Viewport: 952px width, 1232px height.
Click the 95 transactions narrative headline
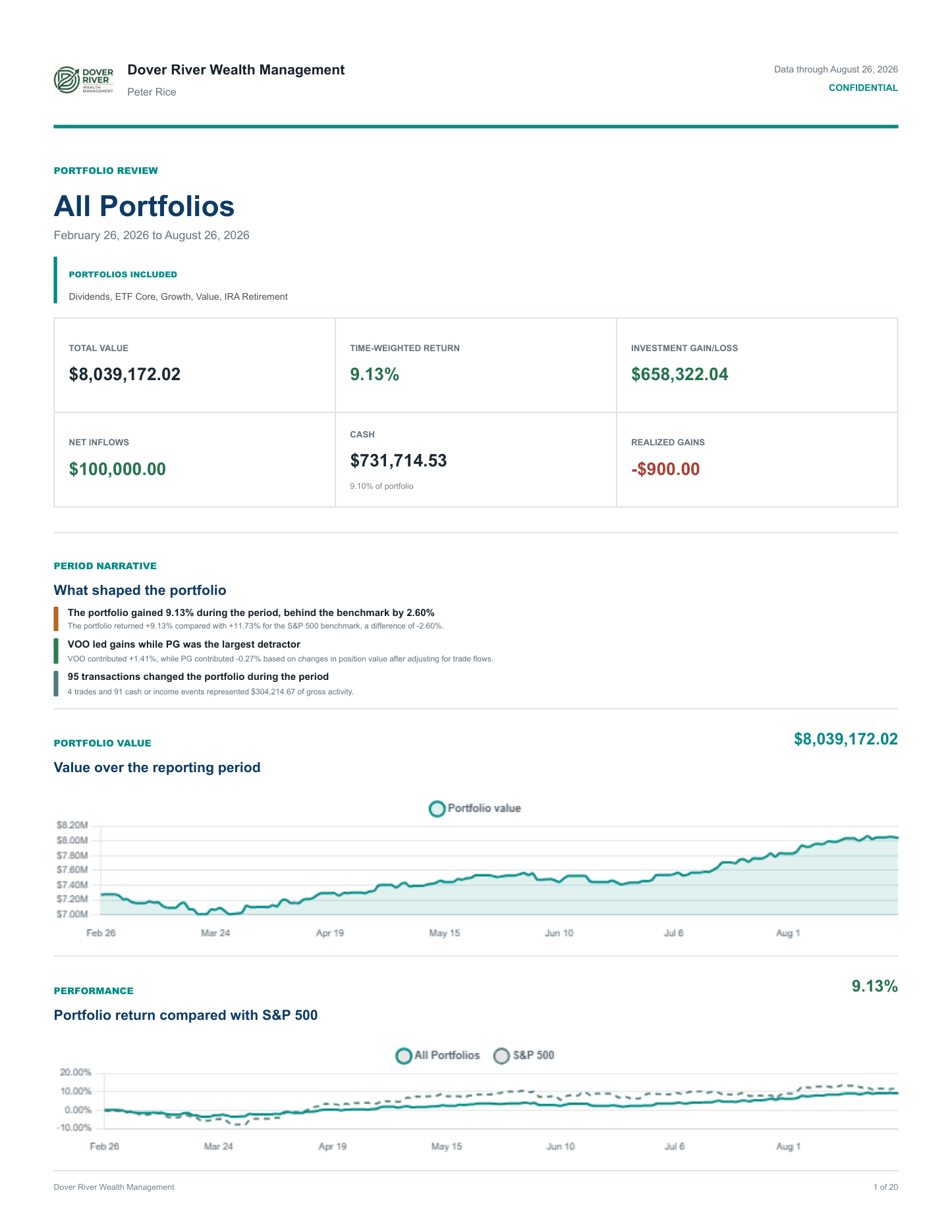[x=198, y=677]
